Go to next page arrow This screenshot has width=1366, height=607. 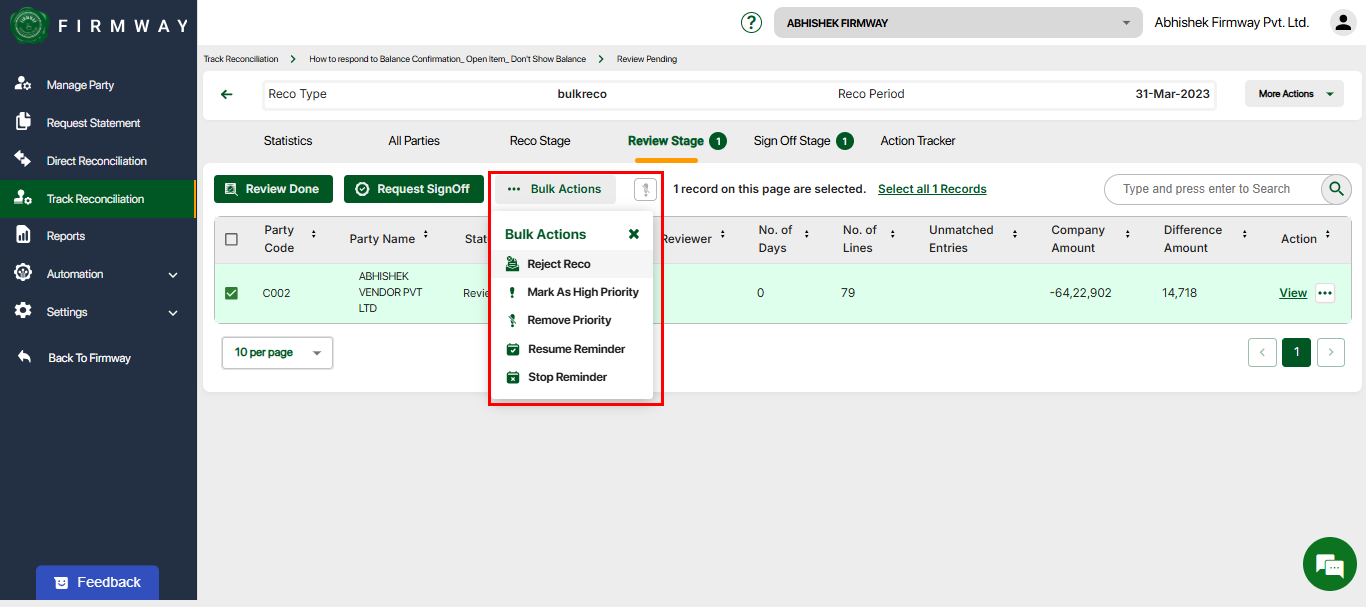click(x=1330, y=352)
